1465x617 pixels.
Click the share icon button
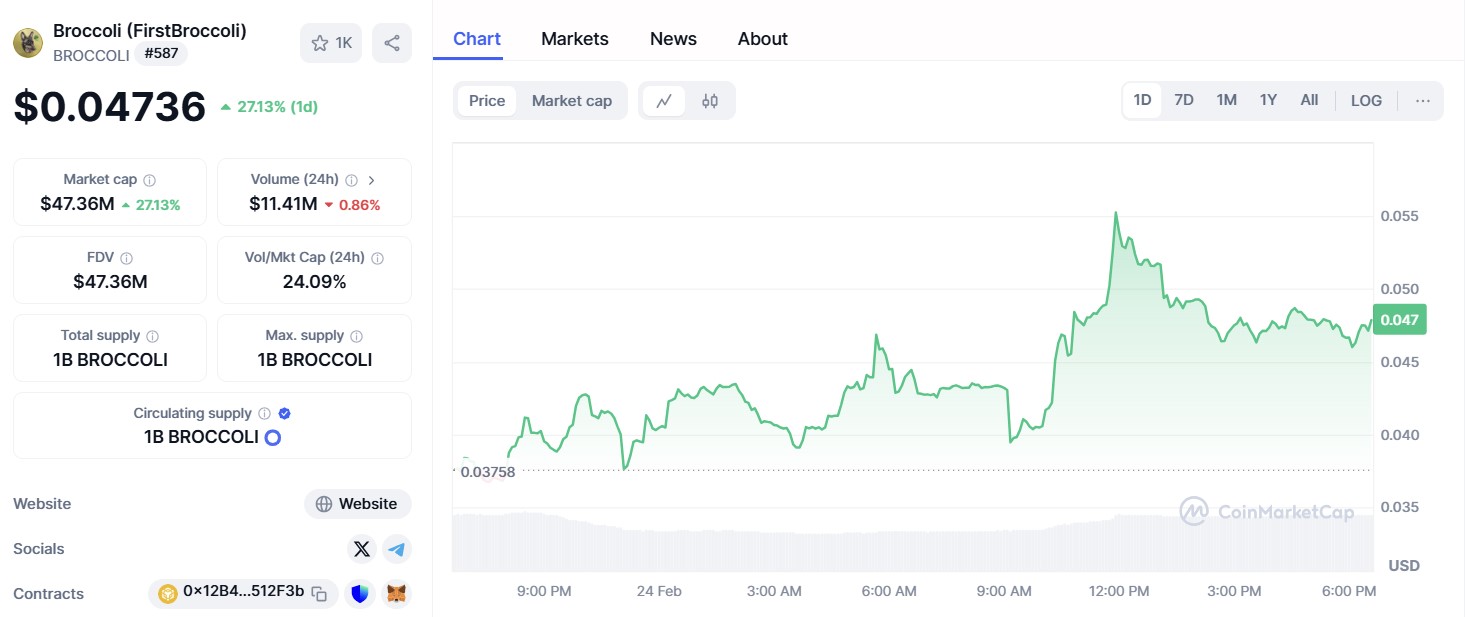coord(392,43)
